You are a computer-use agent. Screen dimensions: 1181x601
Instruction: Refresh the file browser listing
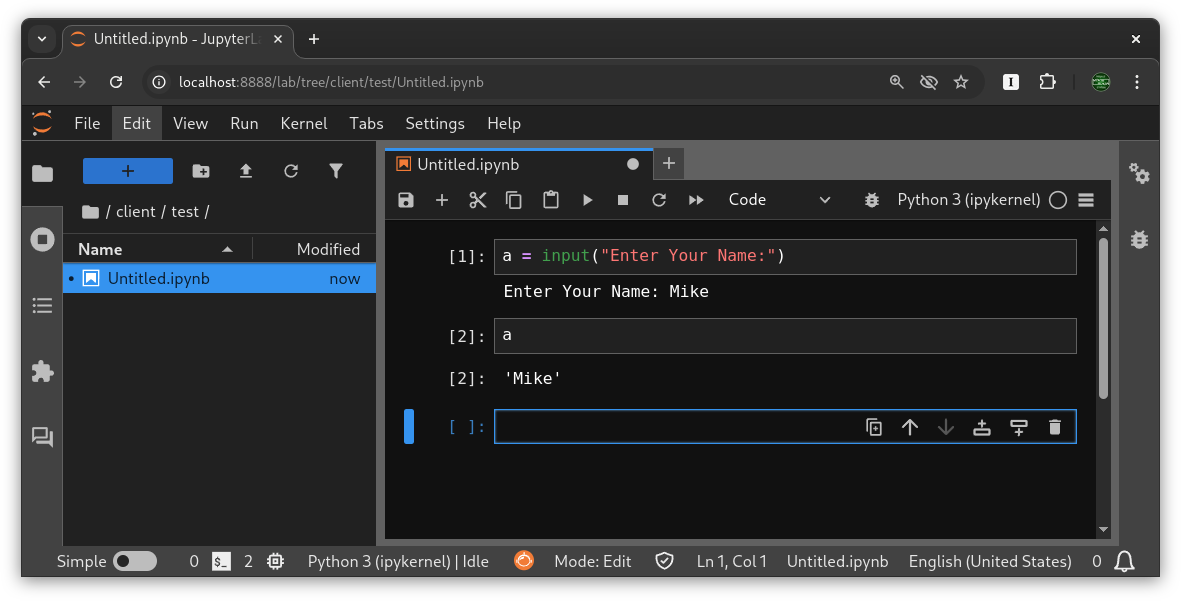(291, 171)
